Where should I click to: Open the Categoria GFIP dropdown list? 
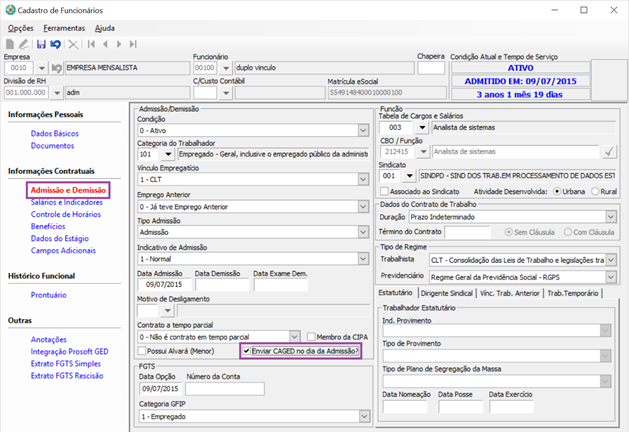tap(363, 415)
